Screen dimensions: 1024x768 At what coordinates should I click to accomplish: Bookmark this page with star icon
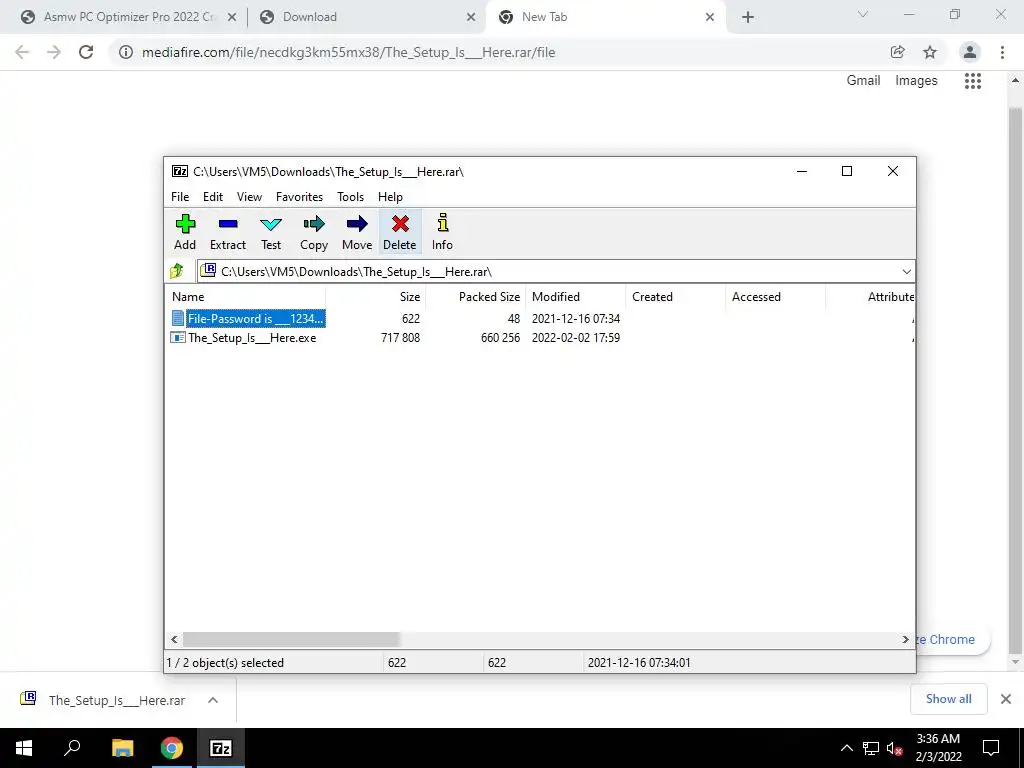tap(930, 52)
